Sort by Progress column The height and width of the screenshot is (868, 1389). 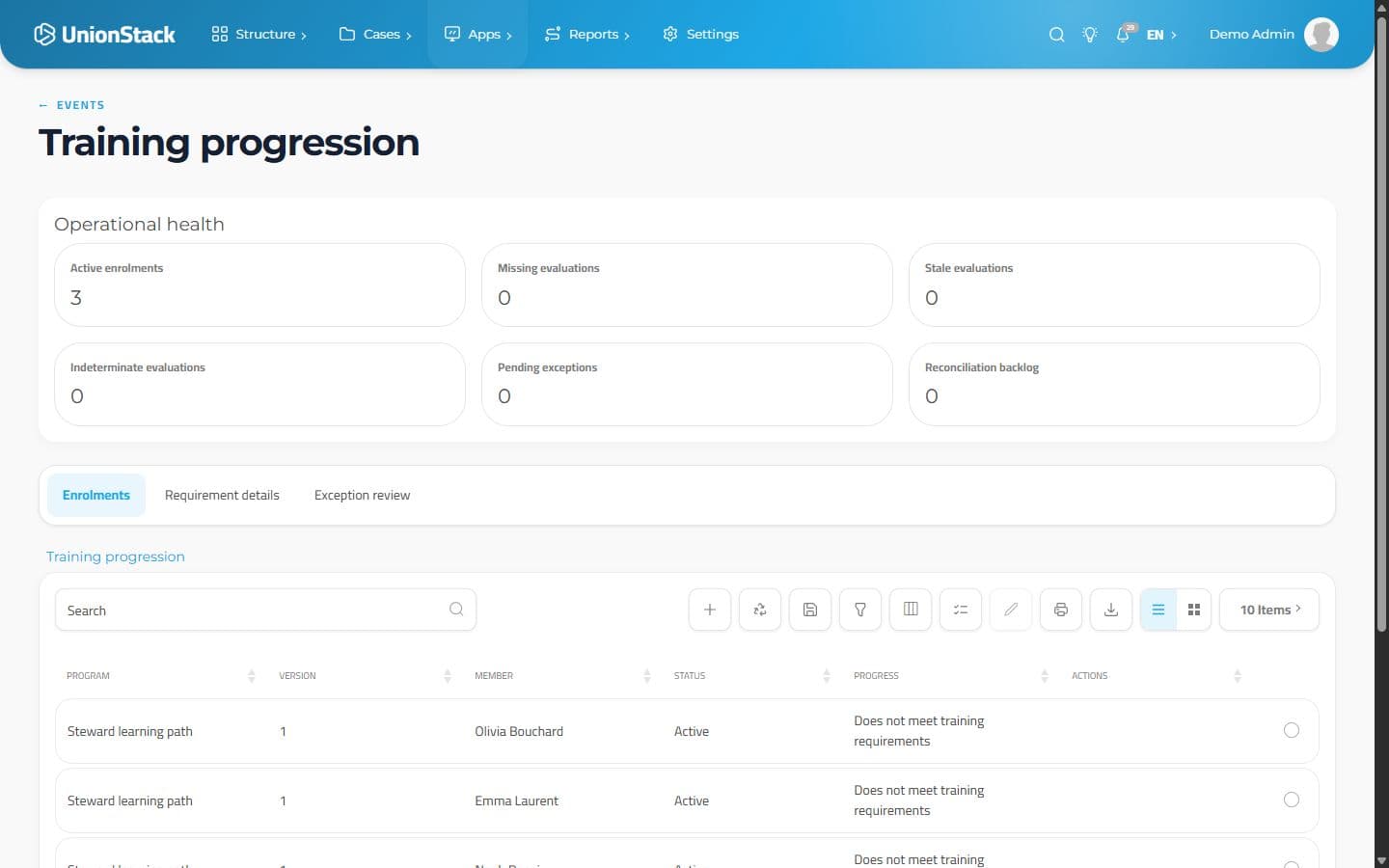tap(1045, 676)
